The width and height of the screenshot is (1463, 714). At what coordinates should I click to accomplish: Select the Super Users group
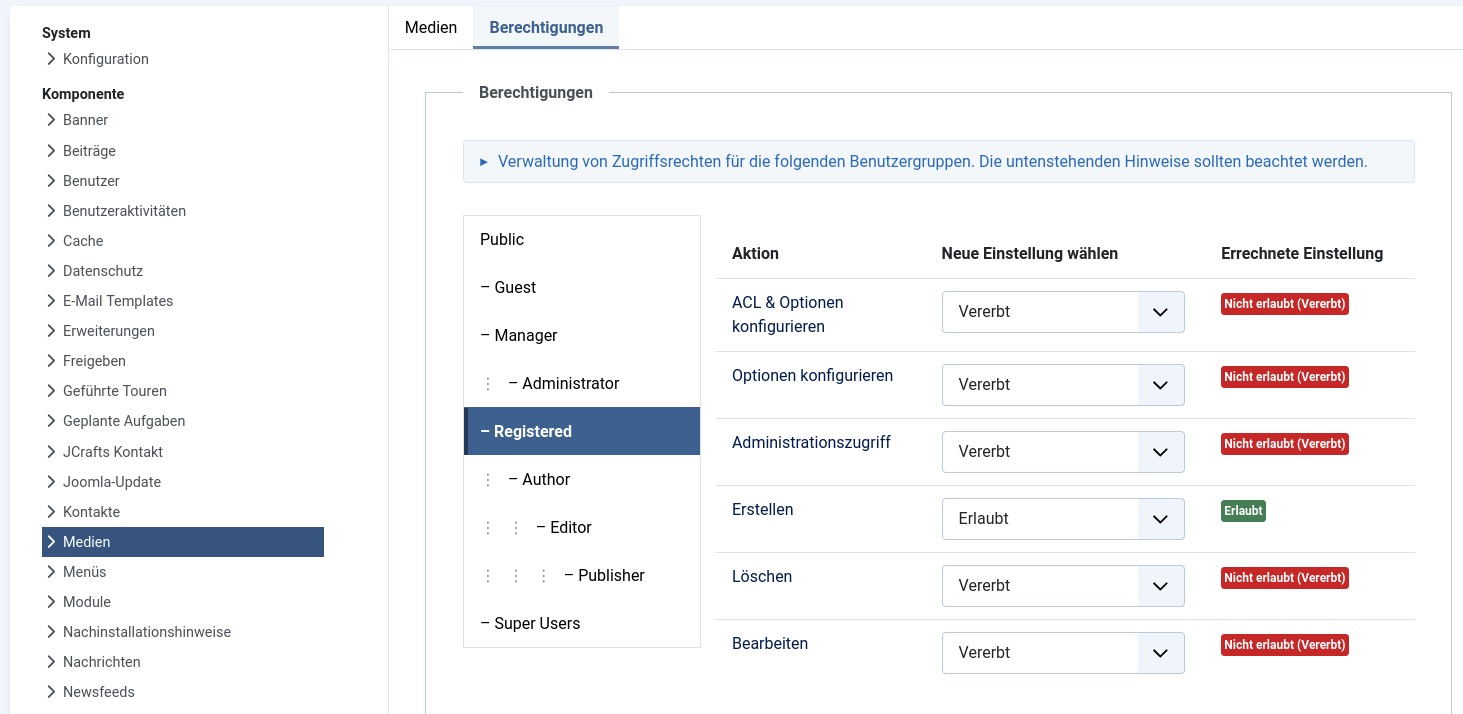(x=537, y=623)
